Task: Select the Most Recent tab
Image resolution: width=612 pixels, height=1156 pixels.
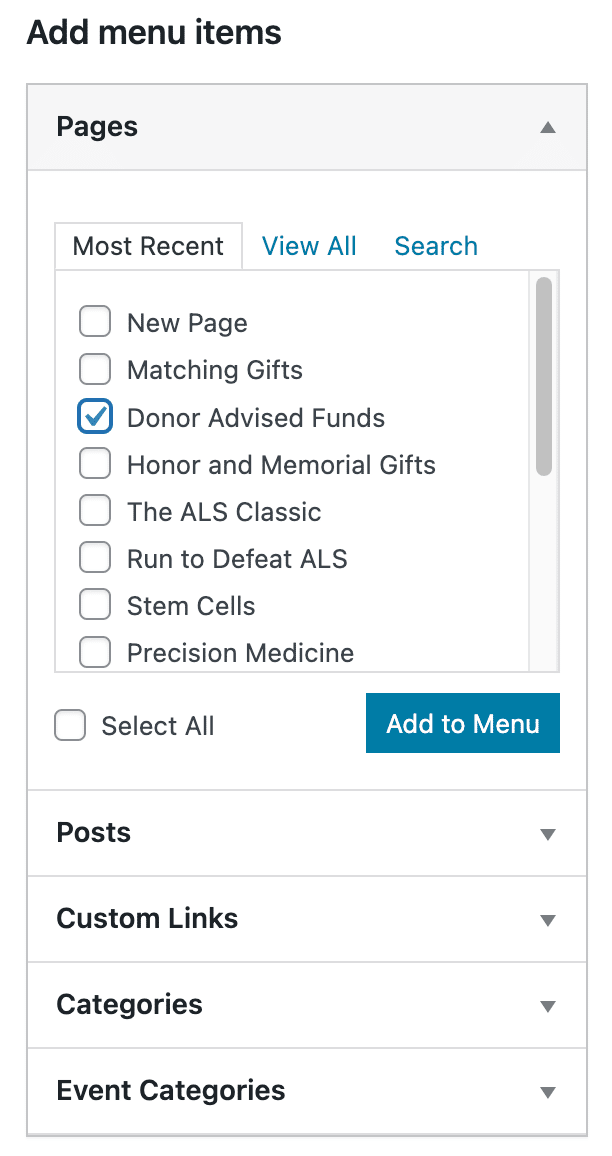Action: 148,246
